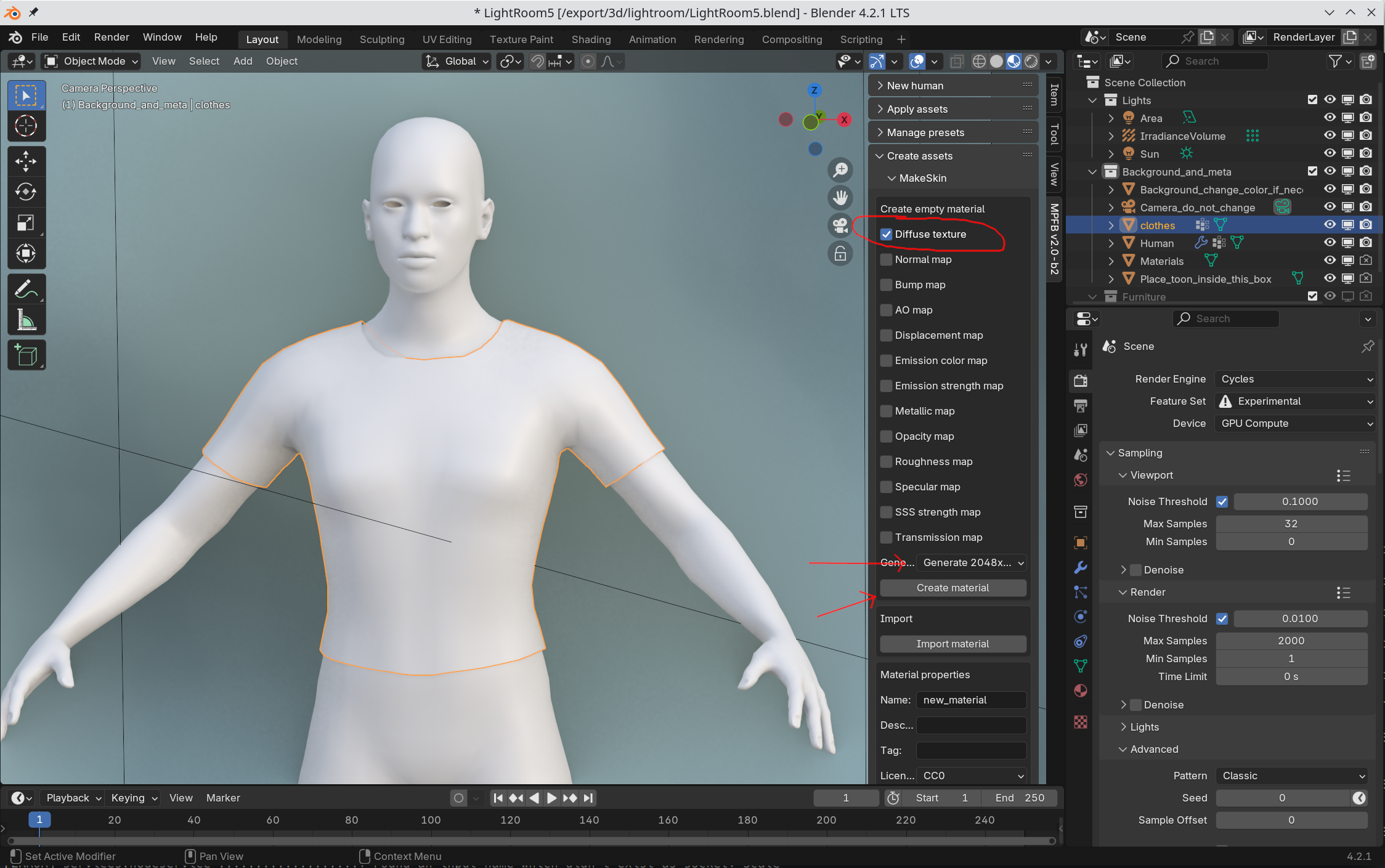
Task: Enable the Normal map checkbox
Action: coord(887,259)
